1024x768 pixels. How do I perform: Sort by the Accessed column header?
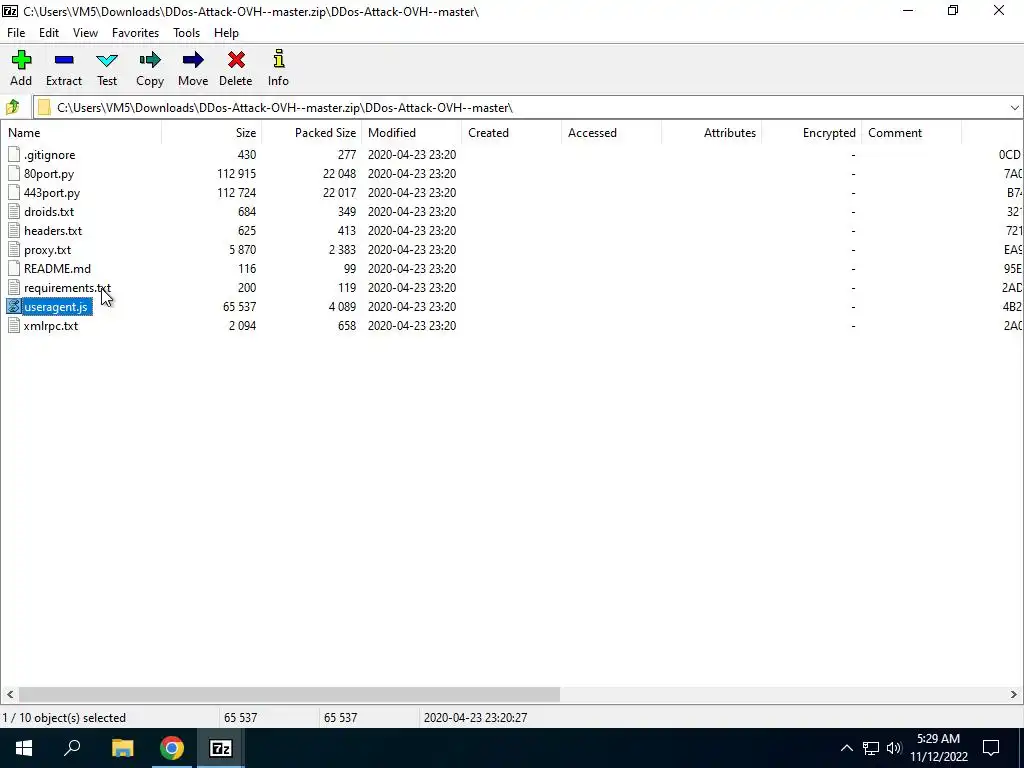click(611, 133)
